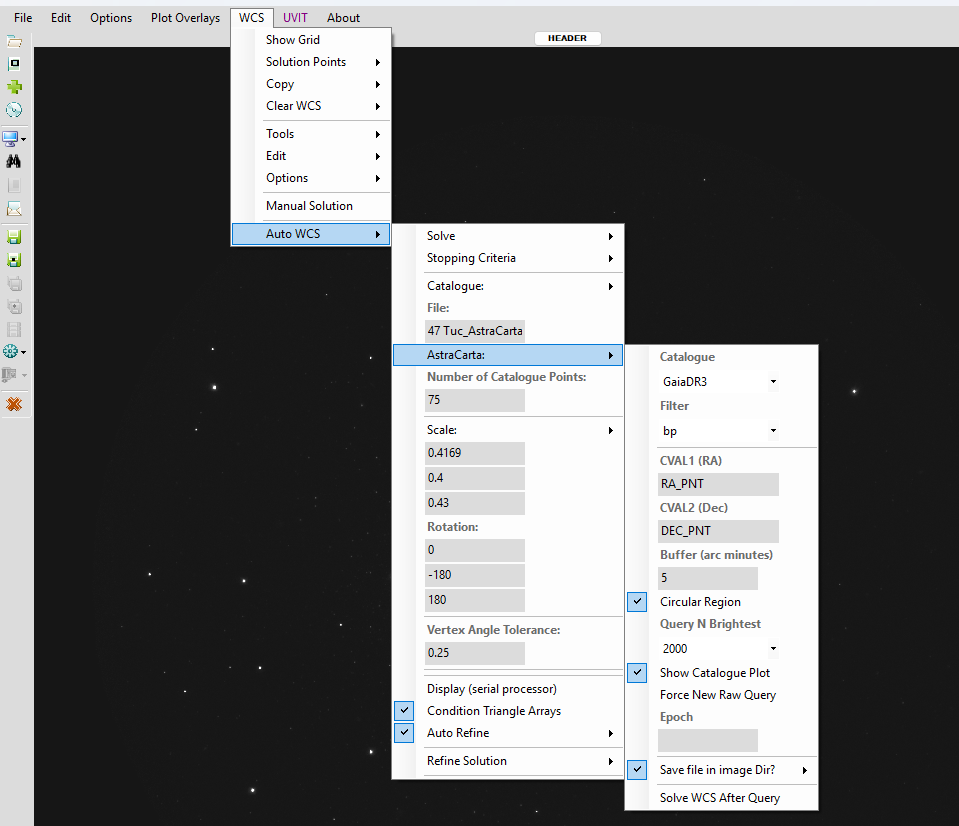This screenshot has height=826, width=959.
Task: Toggle Show Catalogue Plot checkbox
Action: tap(637, 673)
